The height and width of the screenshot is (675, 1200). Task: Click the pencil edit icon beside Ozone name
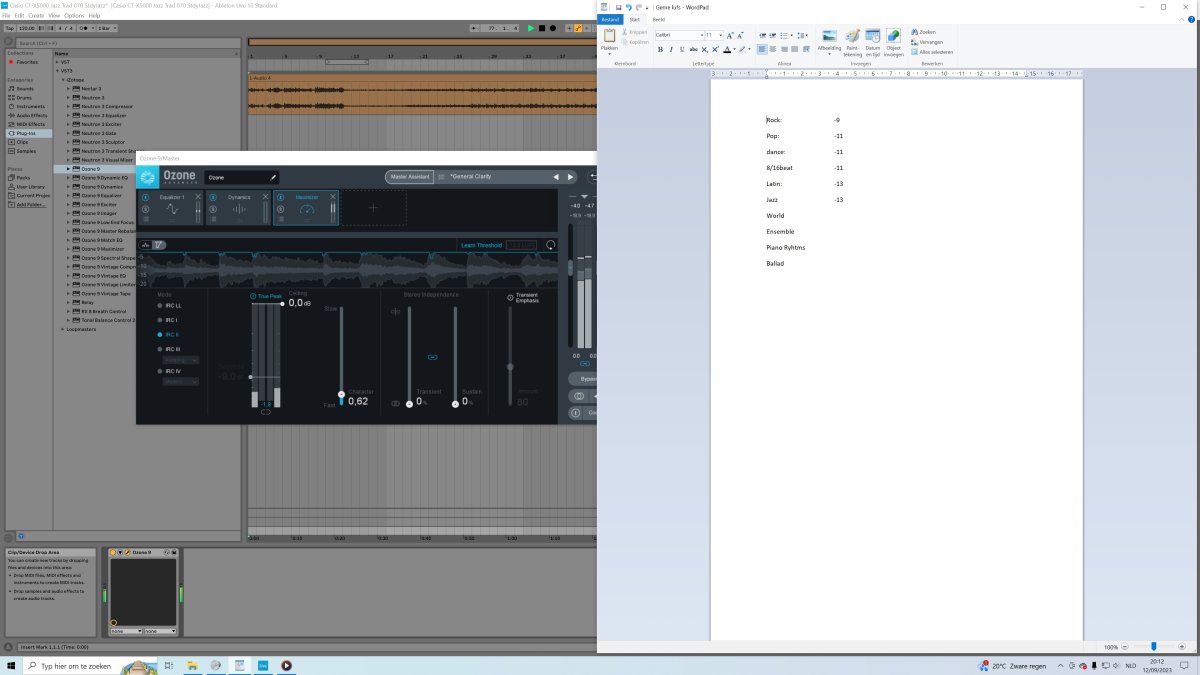pos(272,177)
